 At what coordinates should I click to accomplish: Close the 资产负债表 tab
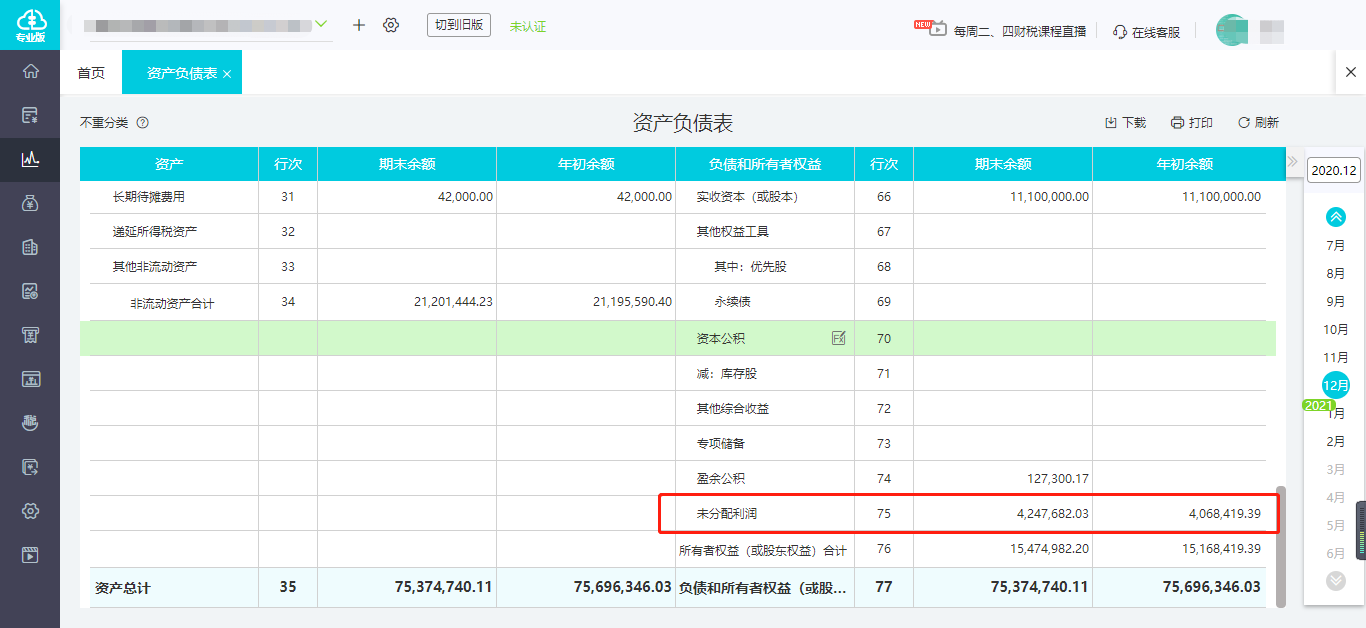pos(227,74)
